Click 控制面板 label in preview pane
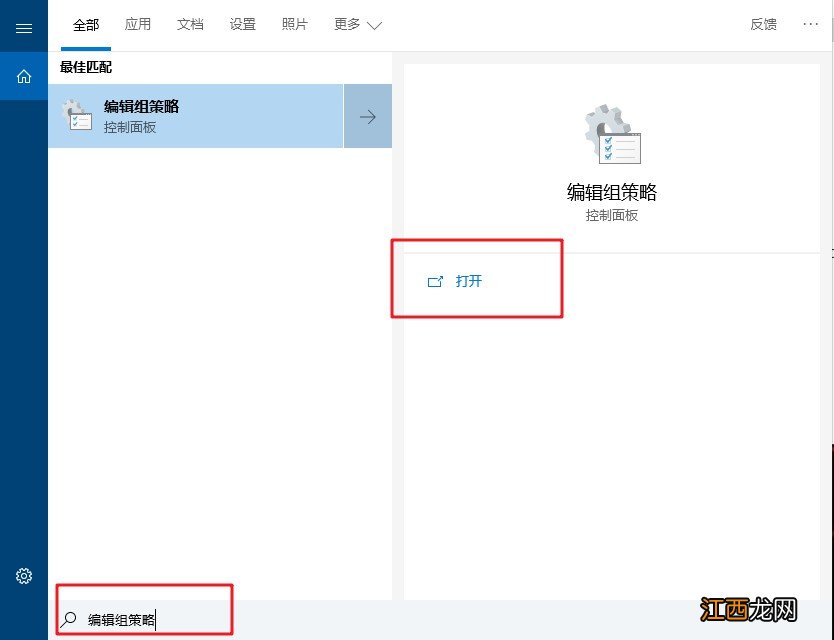This screenshot has height=640, width=834. coord(612,215)
